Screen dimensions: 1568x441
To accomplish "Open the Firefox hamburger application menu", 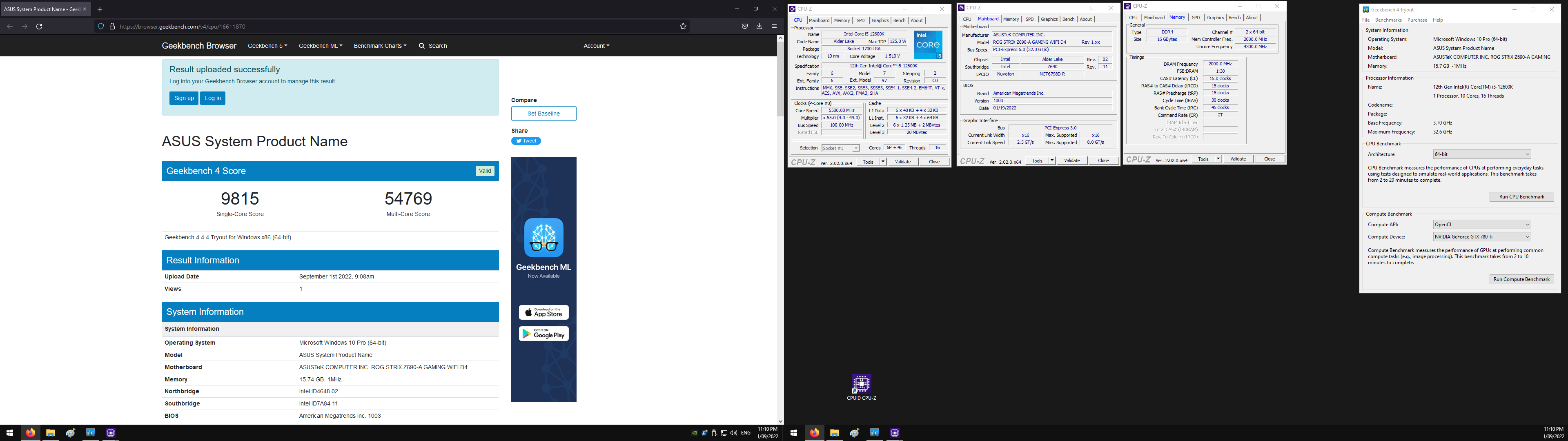I will pyautogui.click(x=774, y=26).
